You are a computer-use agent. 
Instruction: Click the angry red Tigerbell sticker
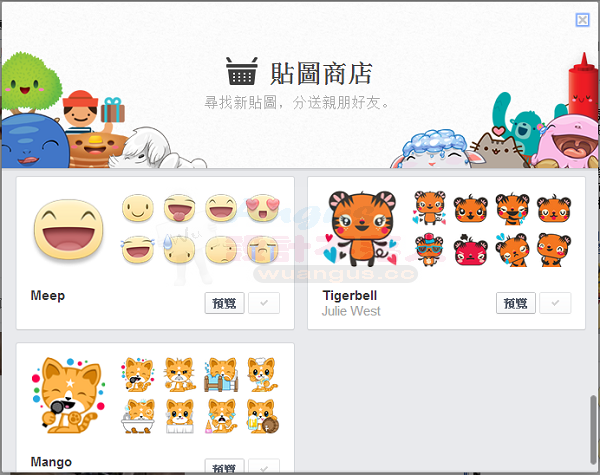(x=471, y=250)
